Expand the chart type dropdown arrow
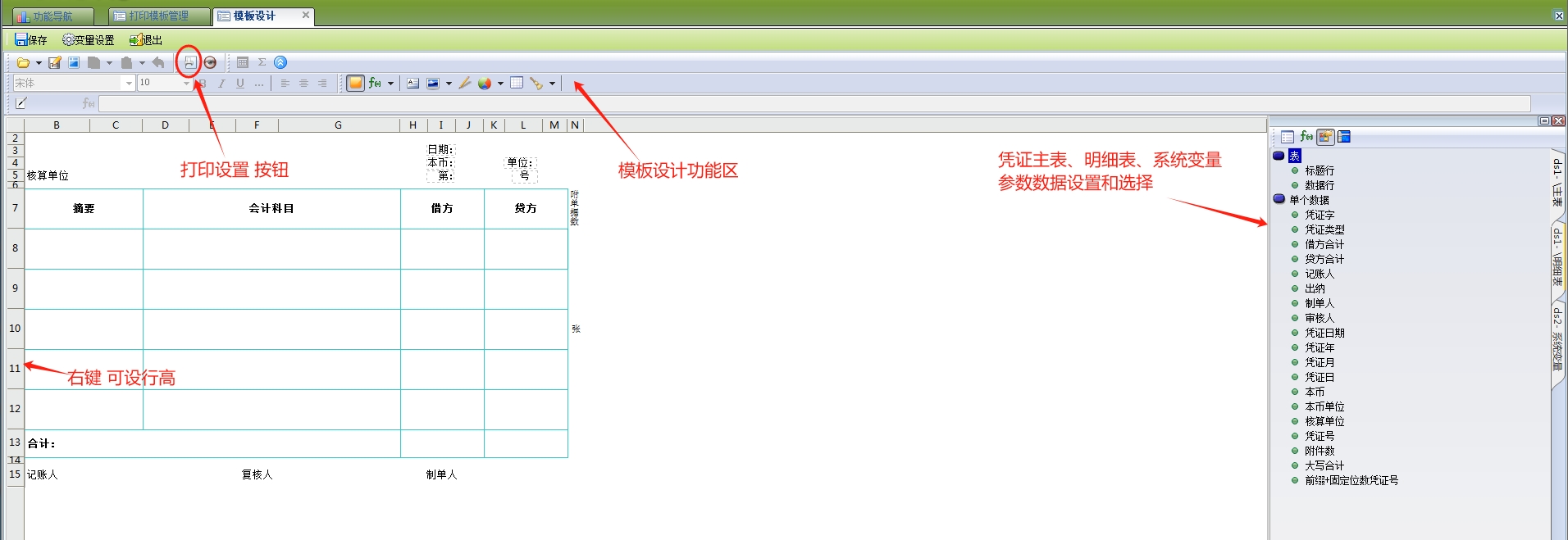1568x540 pixels. pyautogui.click(x=500, y=83)
